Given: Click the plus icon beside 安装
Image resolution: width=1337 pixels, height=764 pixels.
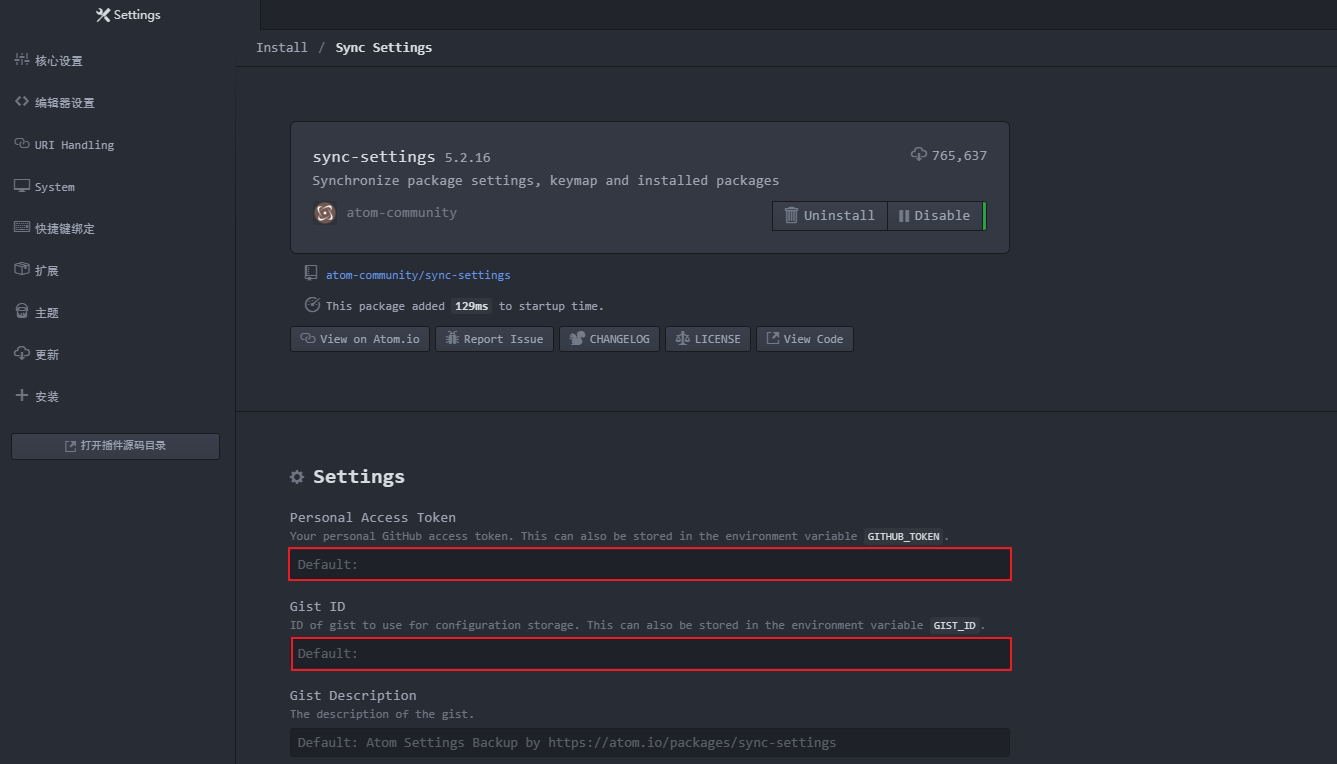Looking at the screenshot, I should (22, 396).
